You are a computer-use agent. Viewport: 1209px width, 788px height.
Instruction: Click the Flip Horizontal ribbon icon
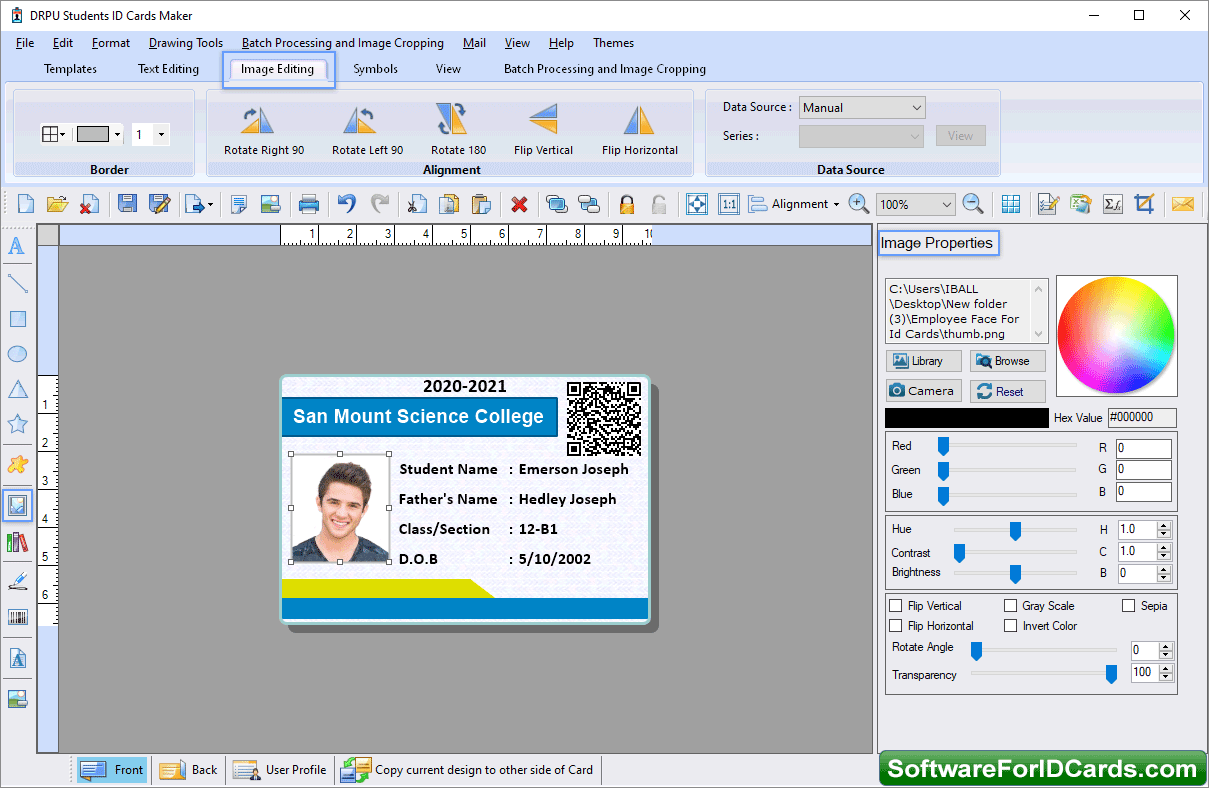click(639, 120)
